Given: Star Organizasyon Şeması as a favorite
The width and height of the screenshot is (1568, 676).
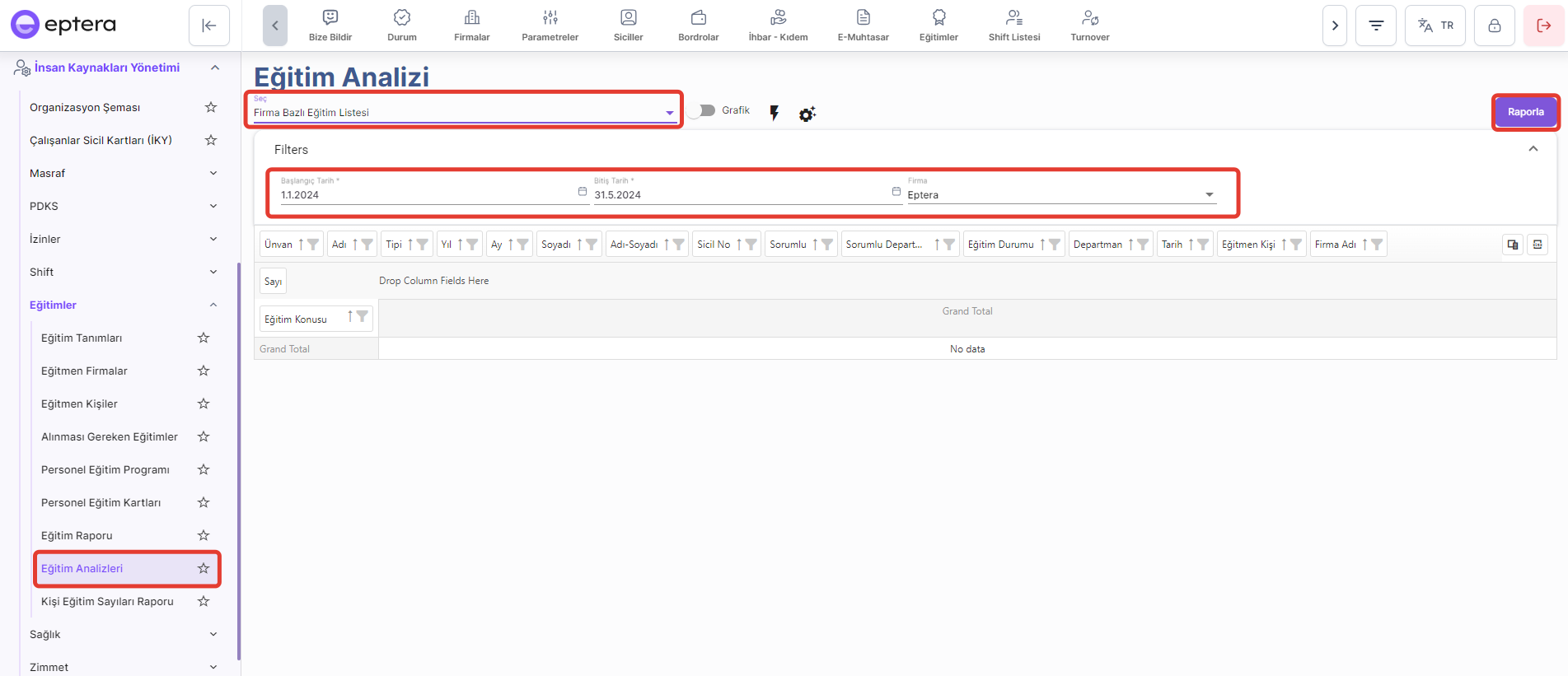Looking at the screenshot, I should tap(211, 107).
